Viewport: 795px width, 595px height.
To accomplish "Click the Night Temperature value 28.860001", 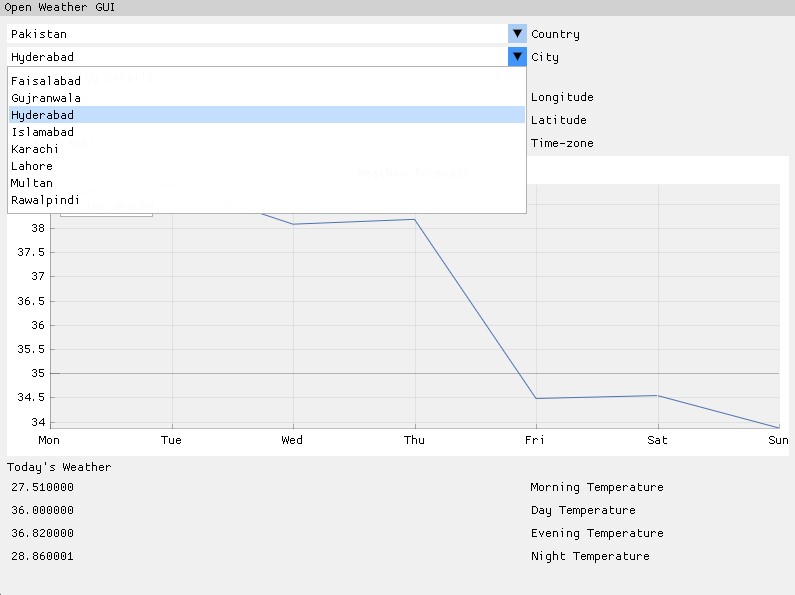I will tap(43, 556).
